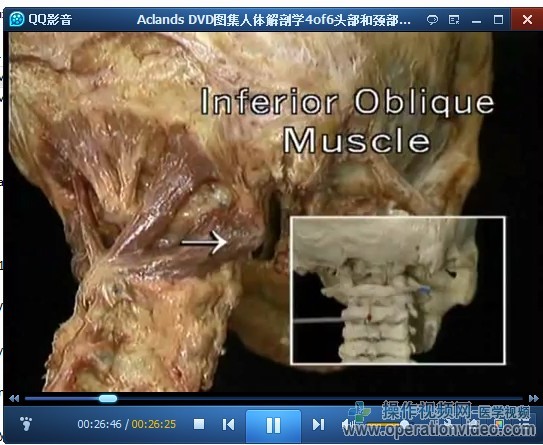Click the total duration 00:26:25 display
543x445 pixels.
coord(154,424)
